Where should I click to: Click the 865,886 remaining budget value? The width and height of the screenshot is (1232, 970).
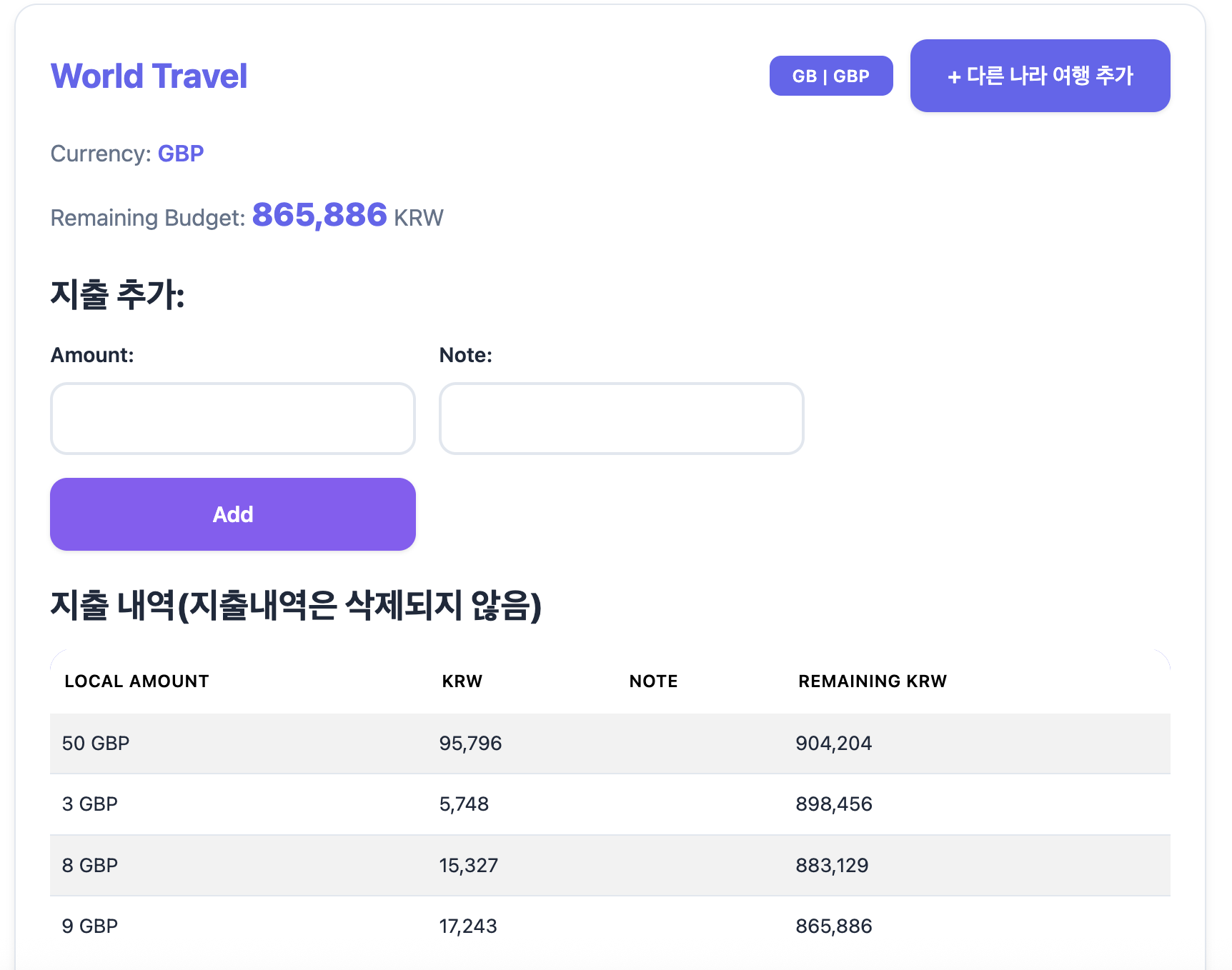pyautogui.click(x=319, y=215)
